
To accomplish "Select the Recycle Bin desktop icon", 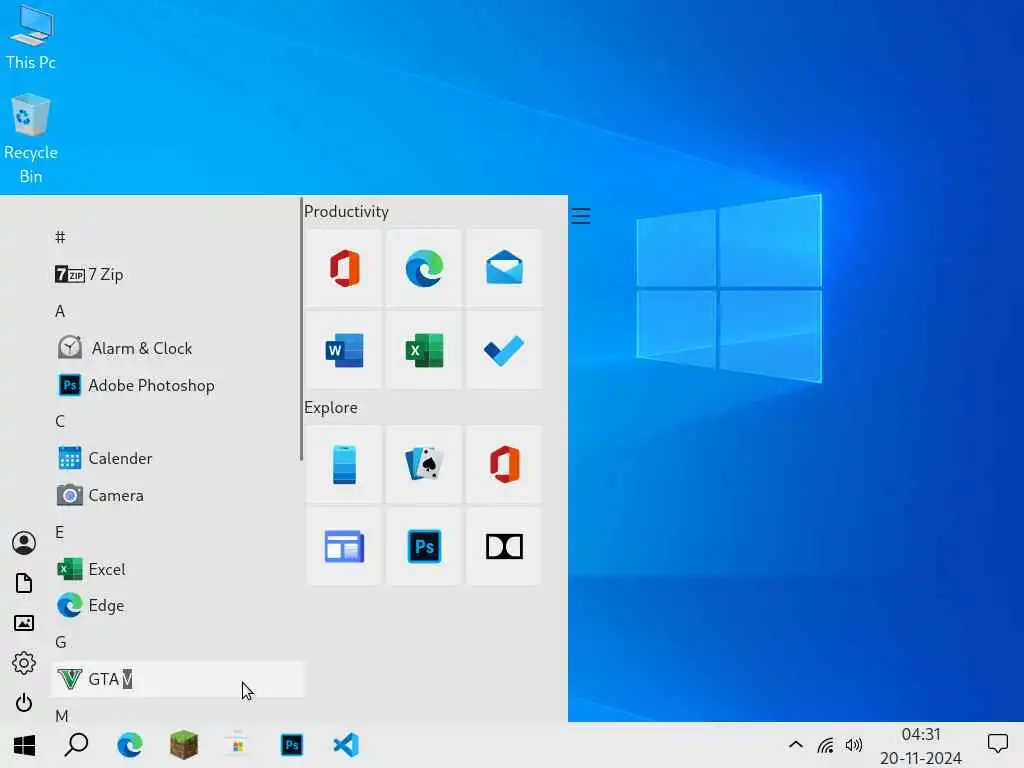I will [30, 138].
